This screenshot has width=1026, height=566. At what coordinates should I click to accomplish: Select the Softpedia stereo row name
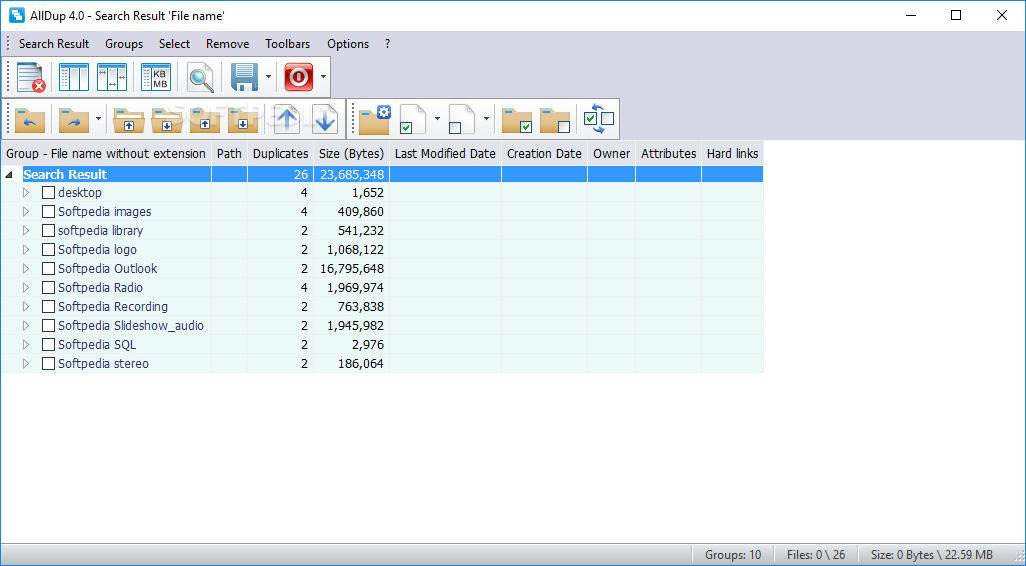103,363
